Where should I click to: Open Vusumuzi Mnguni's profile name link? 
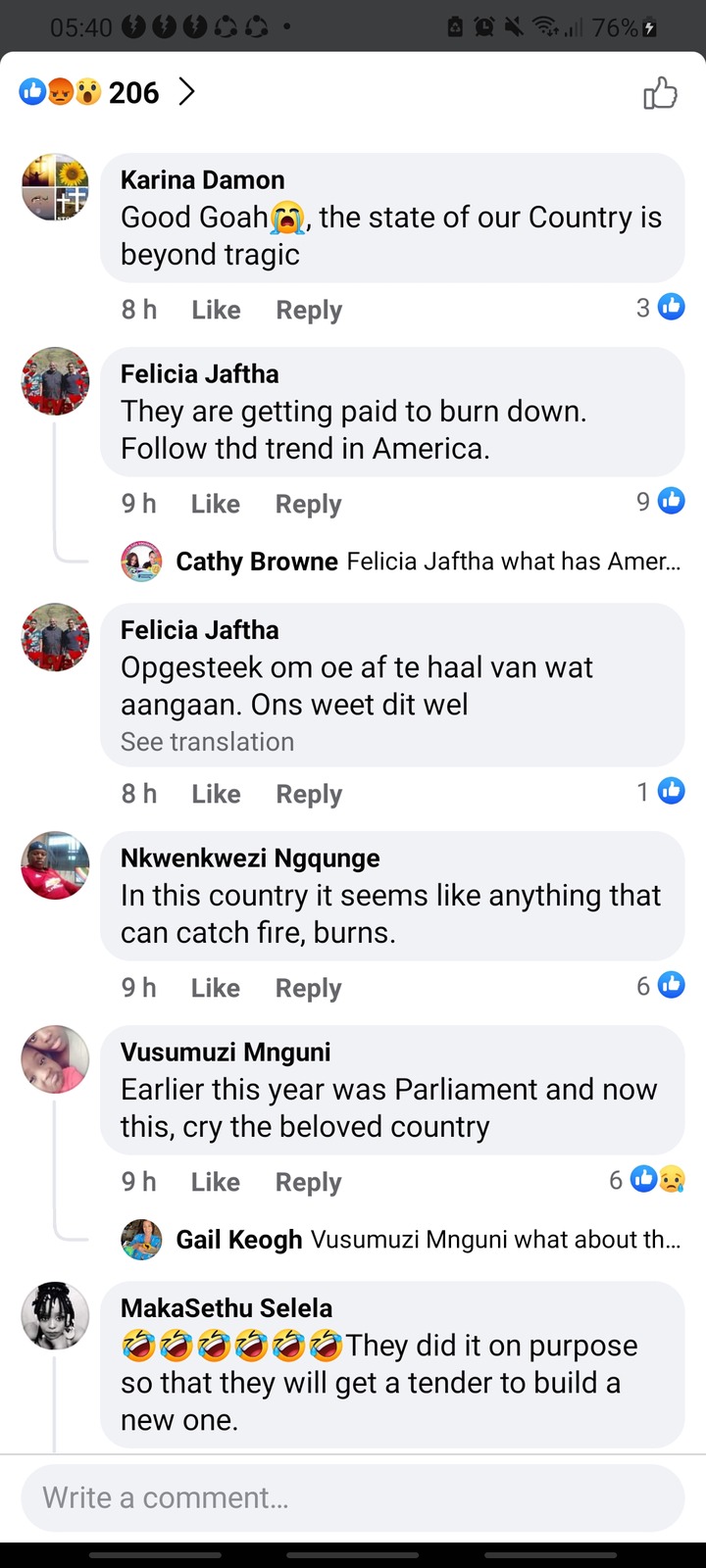tap(226, 1052)
